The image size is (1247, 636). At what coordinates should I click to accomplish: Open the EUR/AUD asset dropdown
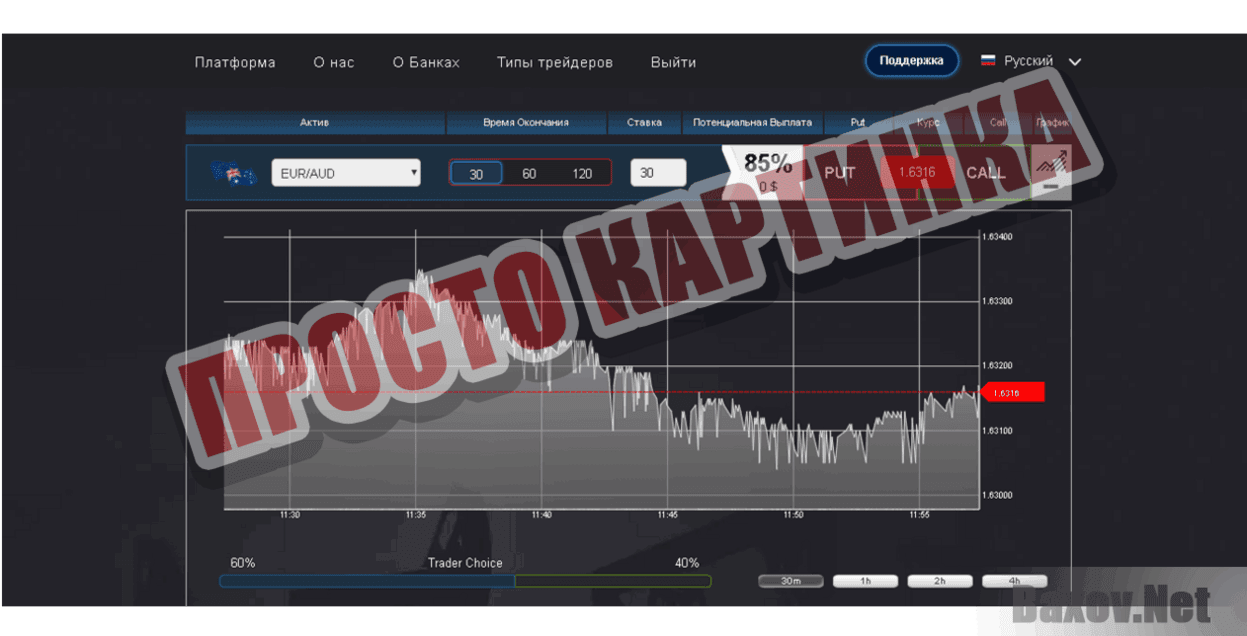pyautogui.click(x=345, y=171)
